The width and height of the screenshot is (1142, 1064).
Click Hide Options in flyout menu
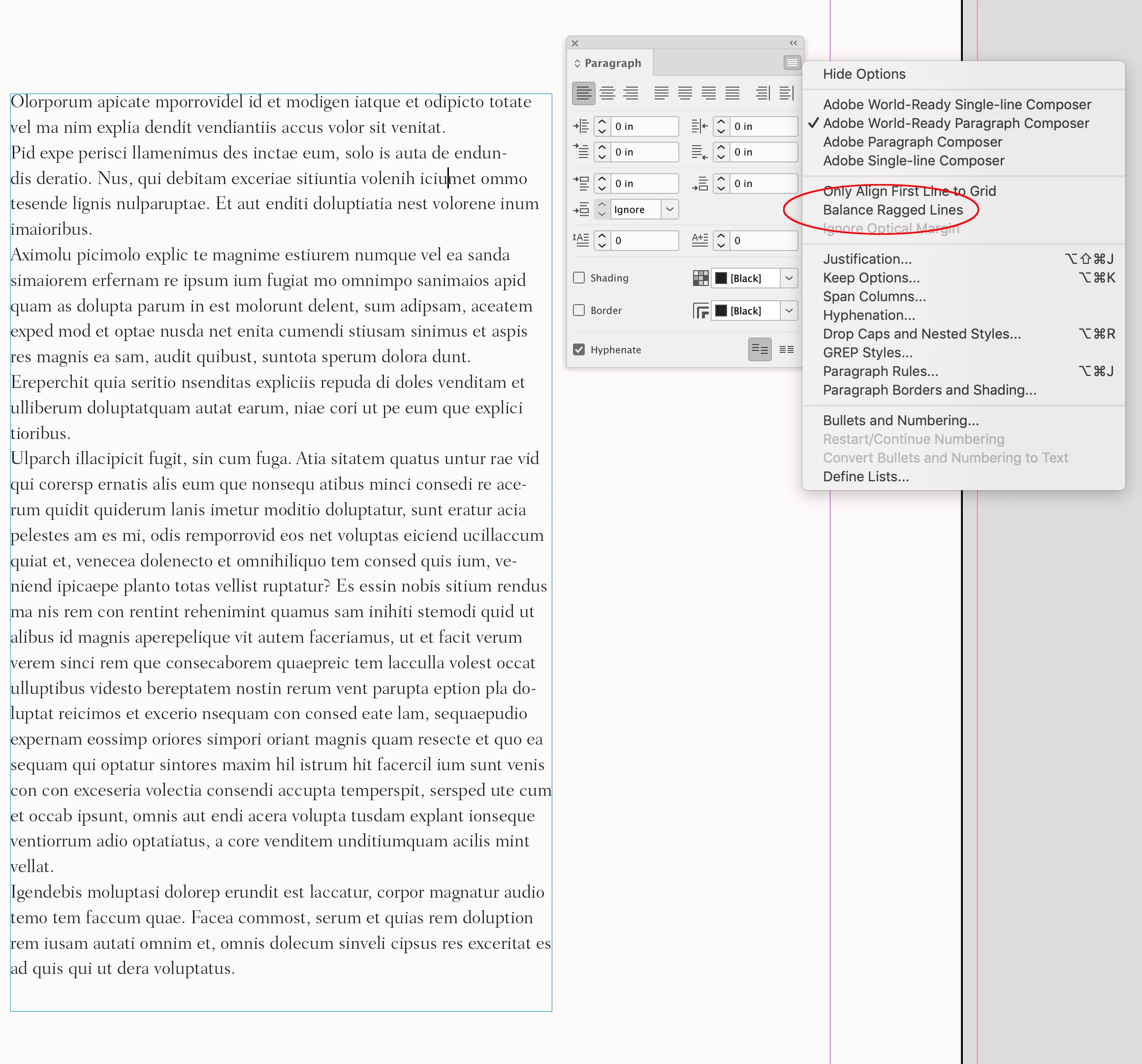863,74
